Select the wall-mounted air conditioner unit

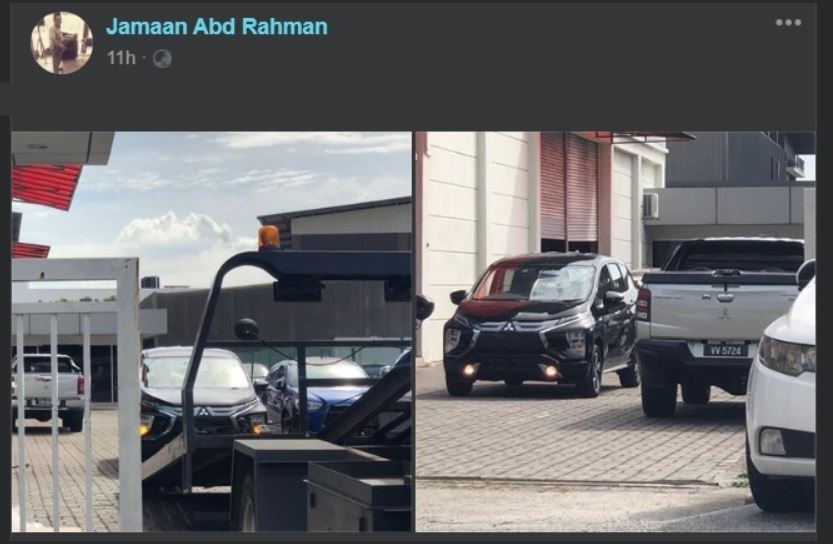coord(651,206)
